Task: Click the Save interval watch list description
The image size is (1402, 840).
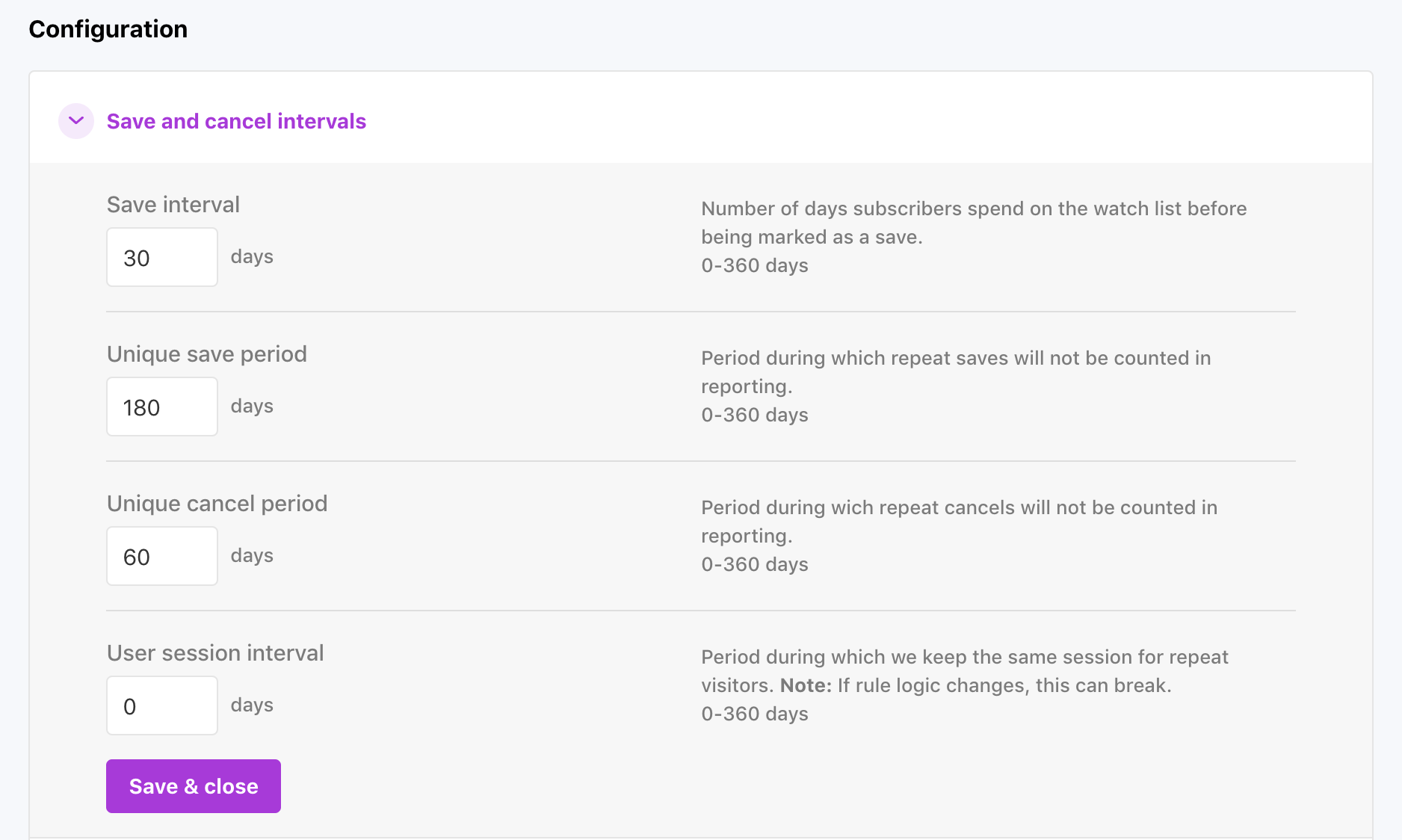Action: [x=974, y=223]
